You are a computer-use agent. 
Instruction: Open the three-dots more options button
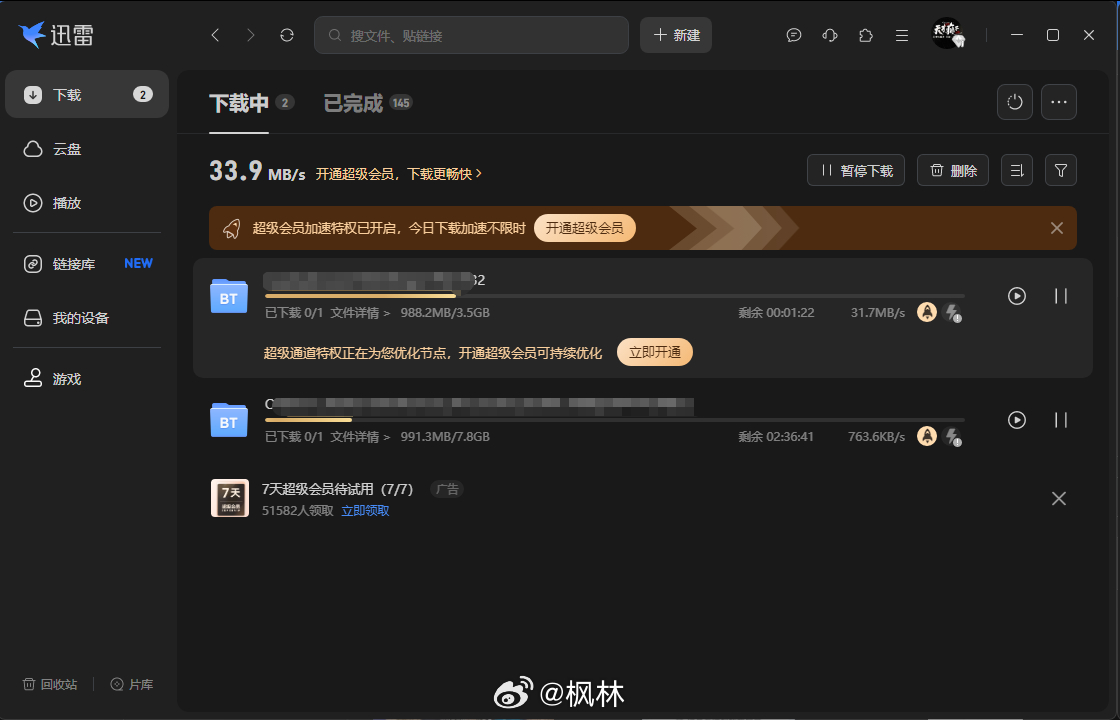tap(1059, 102)
